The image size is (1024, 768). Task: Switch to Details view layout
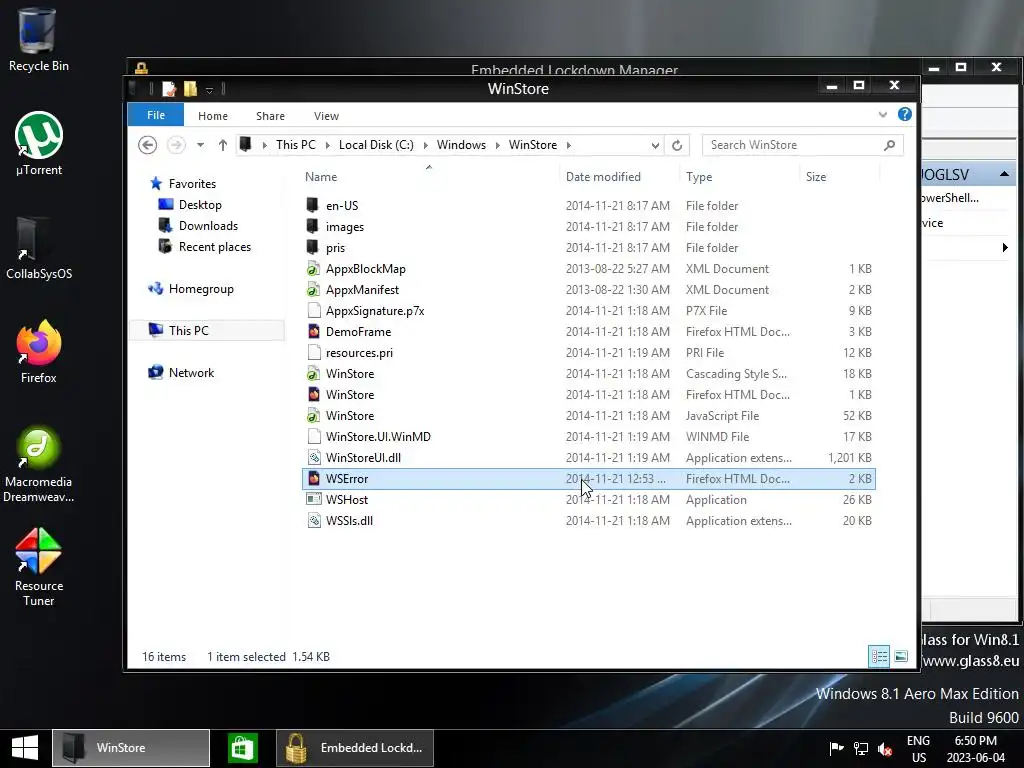(879, 656)
